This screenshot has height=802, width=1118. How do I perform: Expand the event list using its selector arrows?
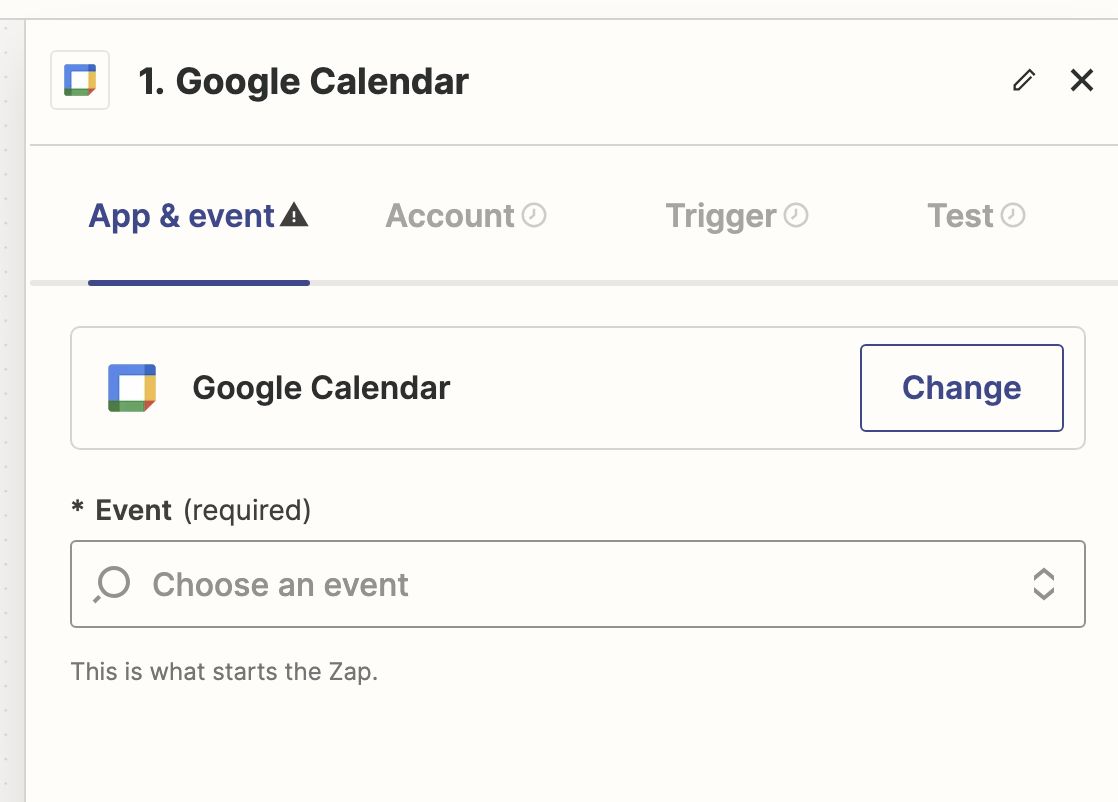coord(1044,584)
